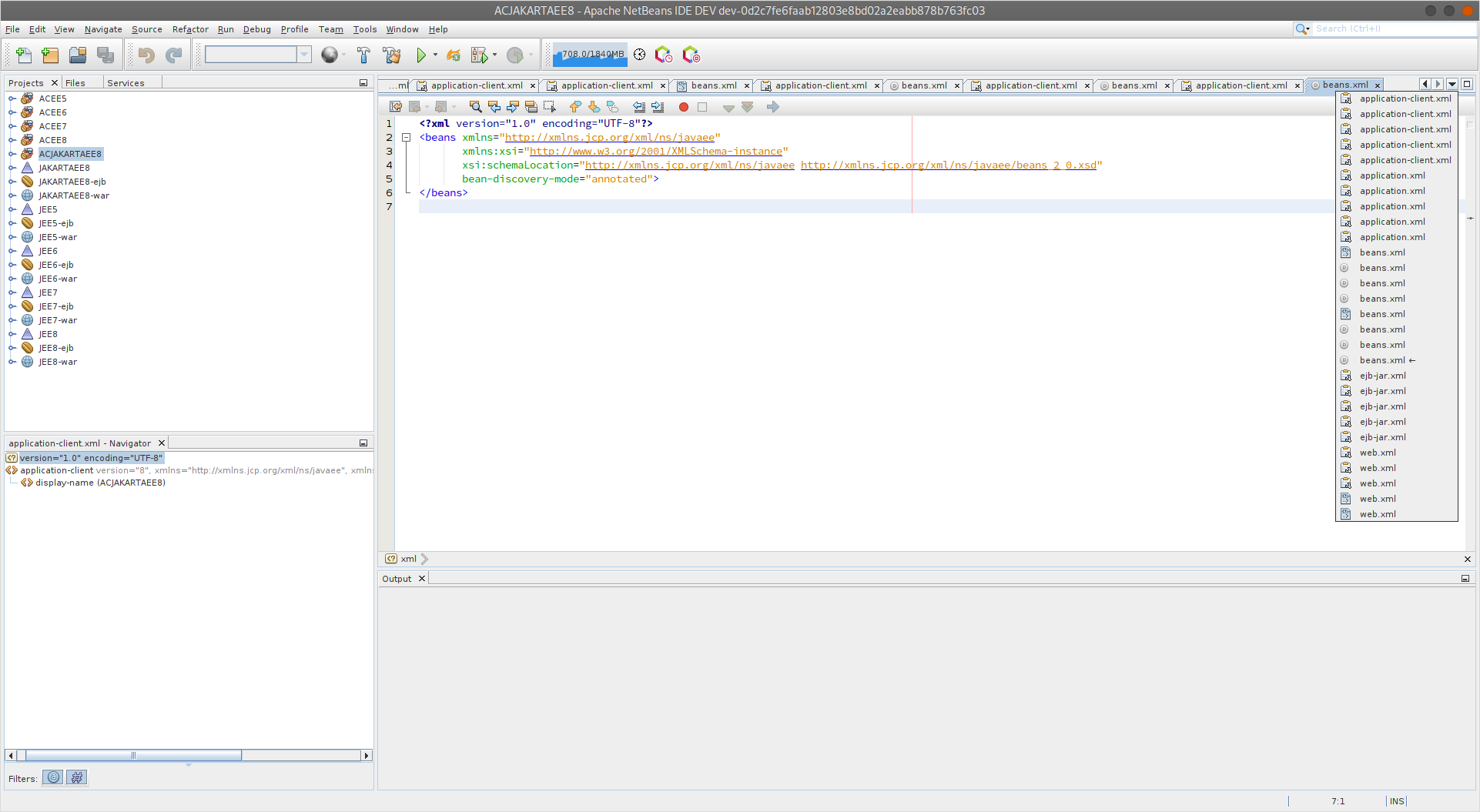Click Navigator scrollbar right arrow
This screenshot has height=812, width=1480.
tap(367, 756)
